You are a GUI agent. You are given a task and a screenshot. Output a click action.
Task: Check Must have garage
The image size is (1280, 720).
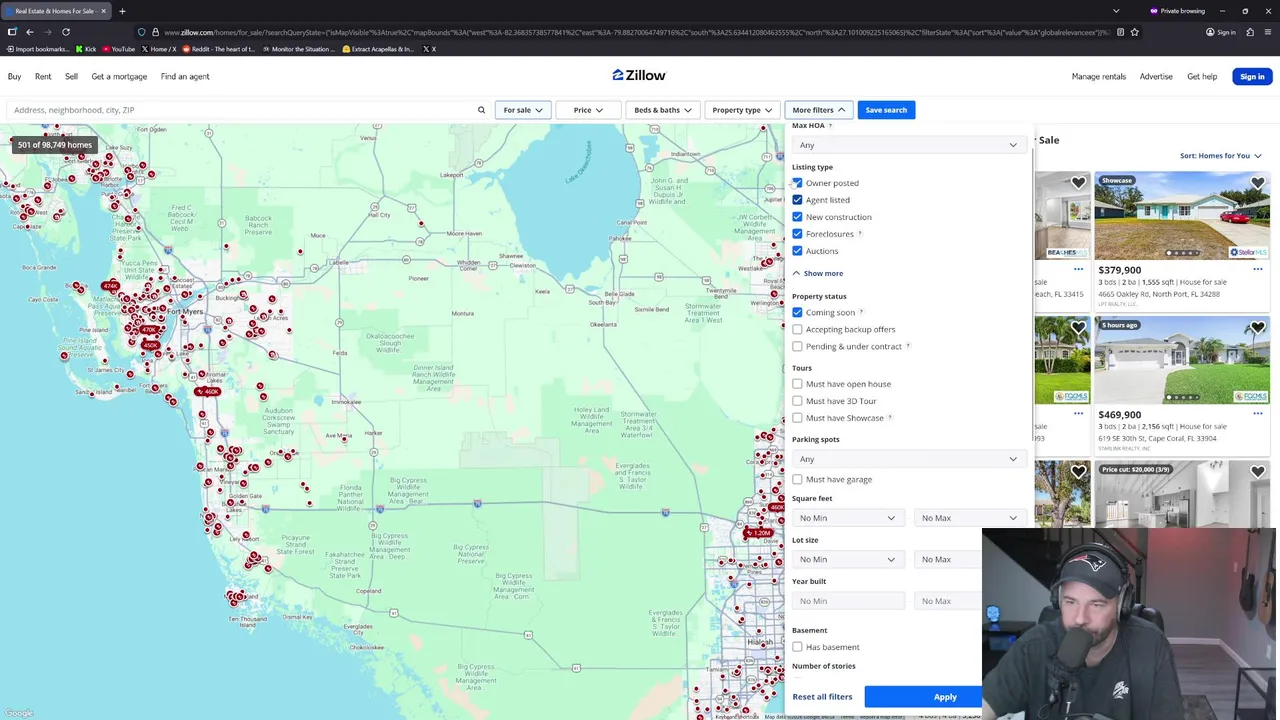coord(797,479)
